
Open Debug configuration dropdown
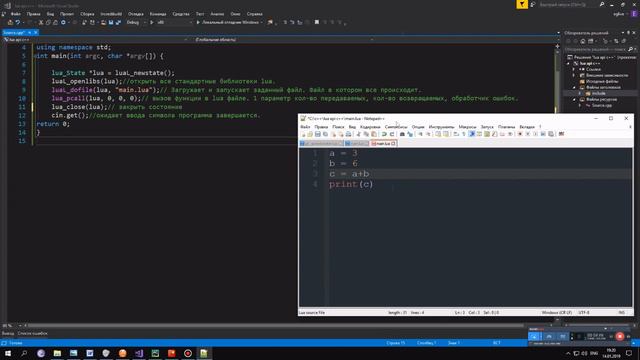click(x=136, y=22)
